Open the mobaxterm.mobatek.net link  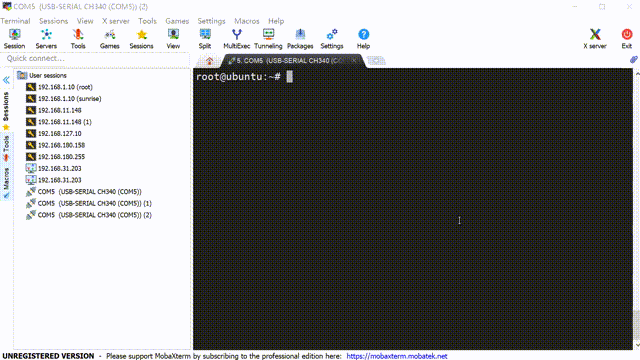point(397,356)
